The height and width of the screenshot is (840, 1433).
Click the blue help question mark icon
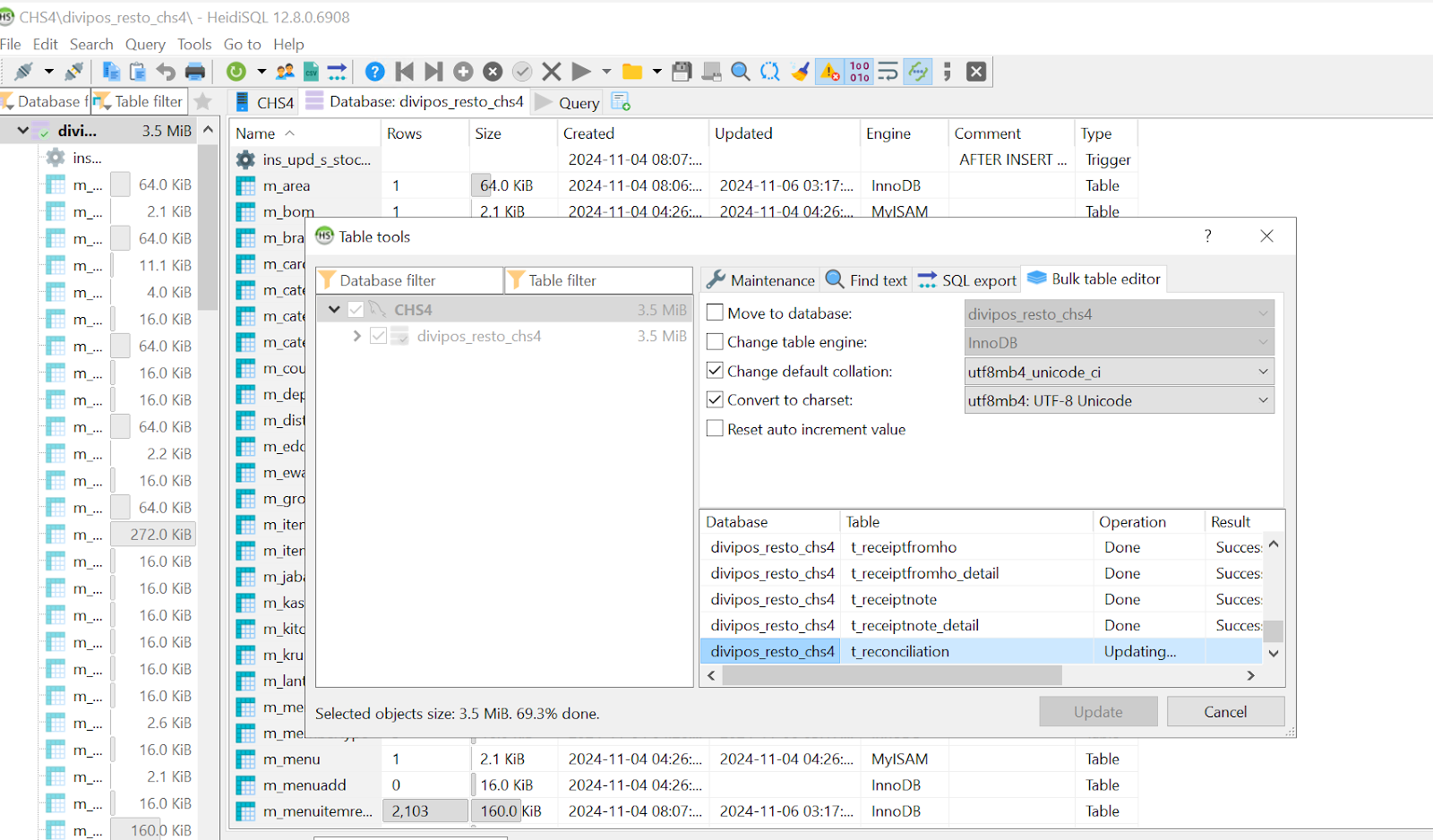coord(375,72)
